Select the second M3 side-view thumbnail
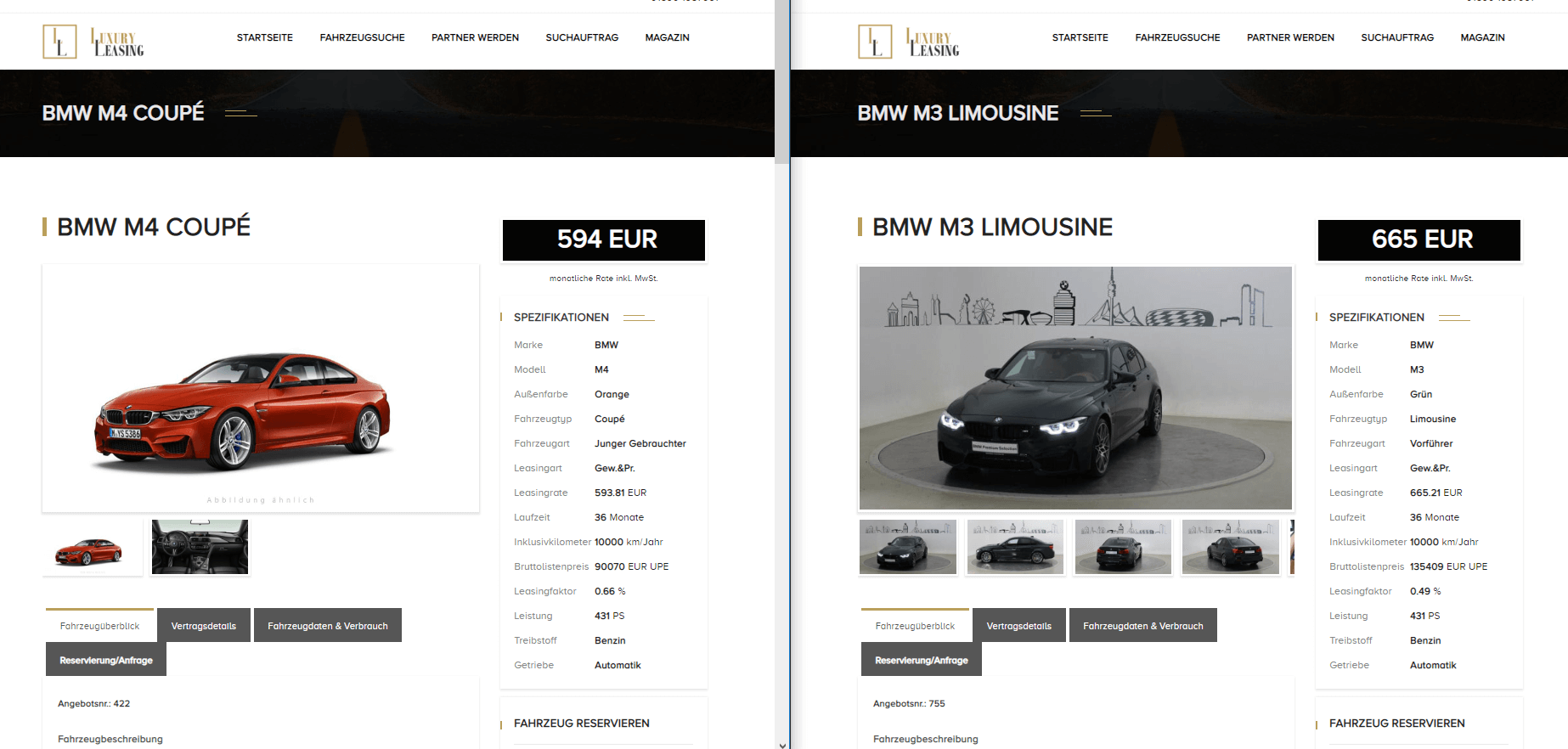The width and height of the screenshot is (1568, 749). (1015, 548)
